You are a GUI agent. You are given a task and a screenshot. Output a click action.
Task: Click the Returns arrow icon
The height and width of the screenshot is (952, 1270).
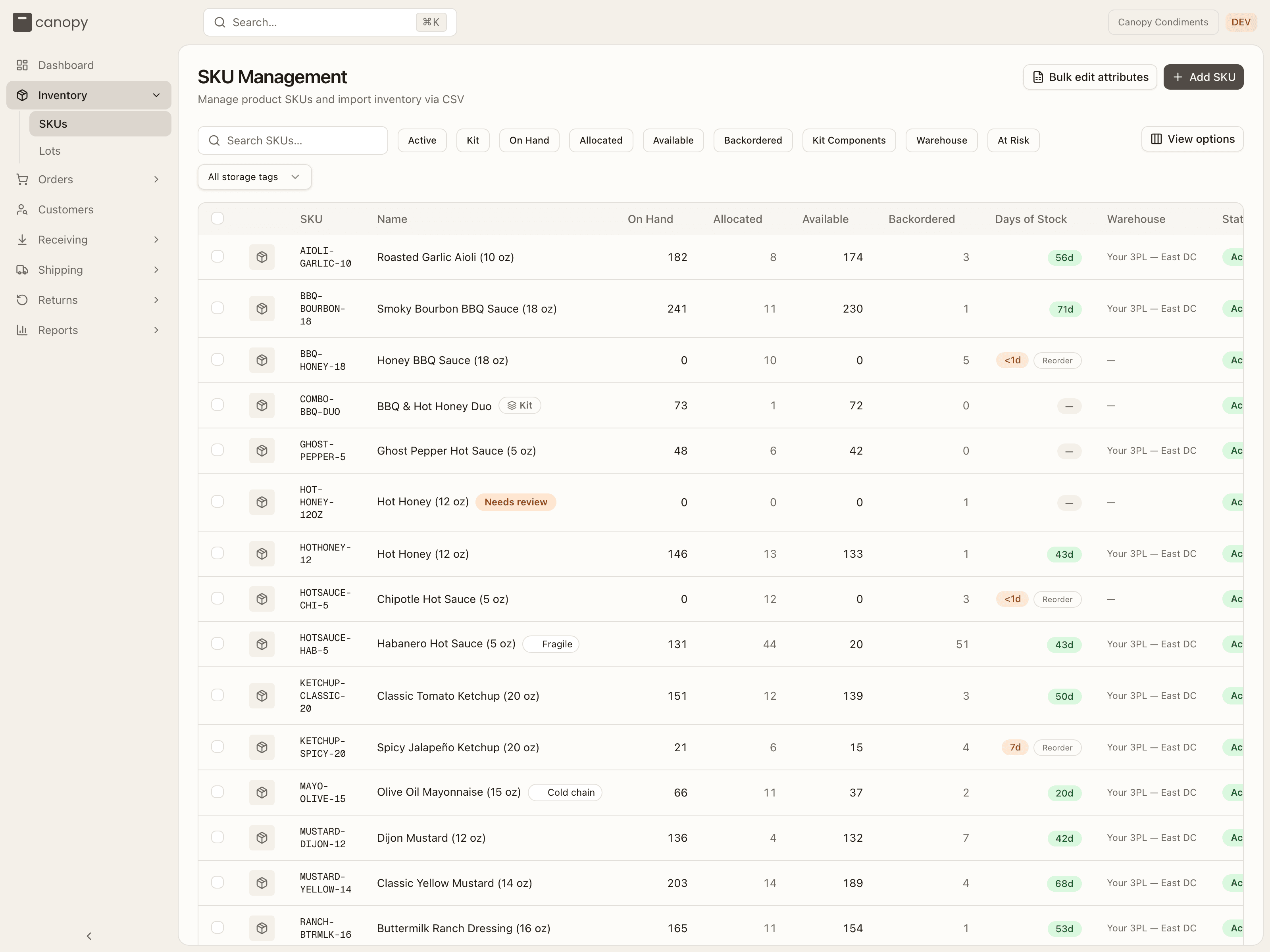tap(22, 299)
